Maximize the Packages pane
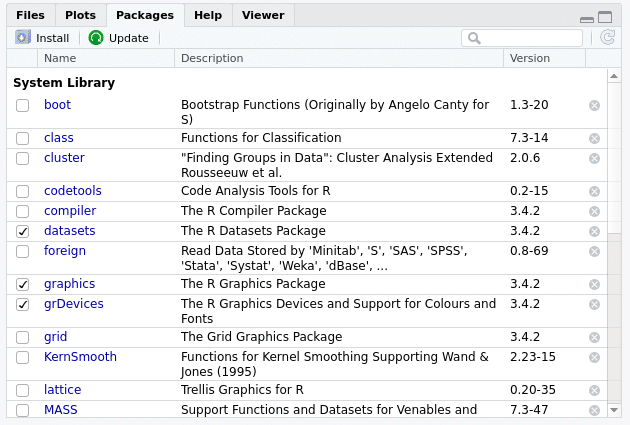630x425 pixels. (x=605, y=17)
